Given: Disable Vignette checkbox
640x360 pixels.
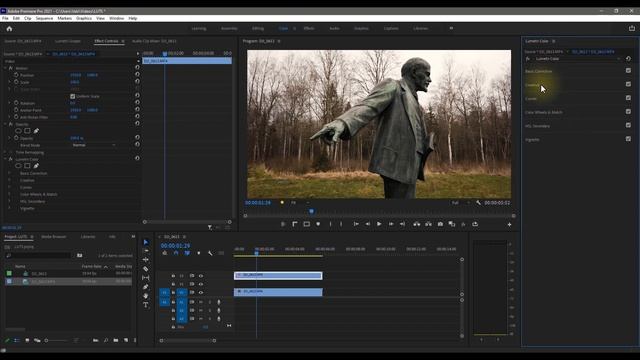Looking at the screenshot, I should click(x=628, y=139).
